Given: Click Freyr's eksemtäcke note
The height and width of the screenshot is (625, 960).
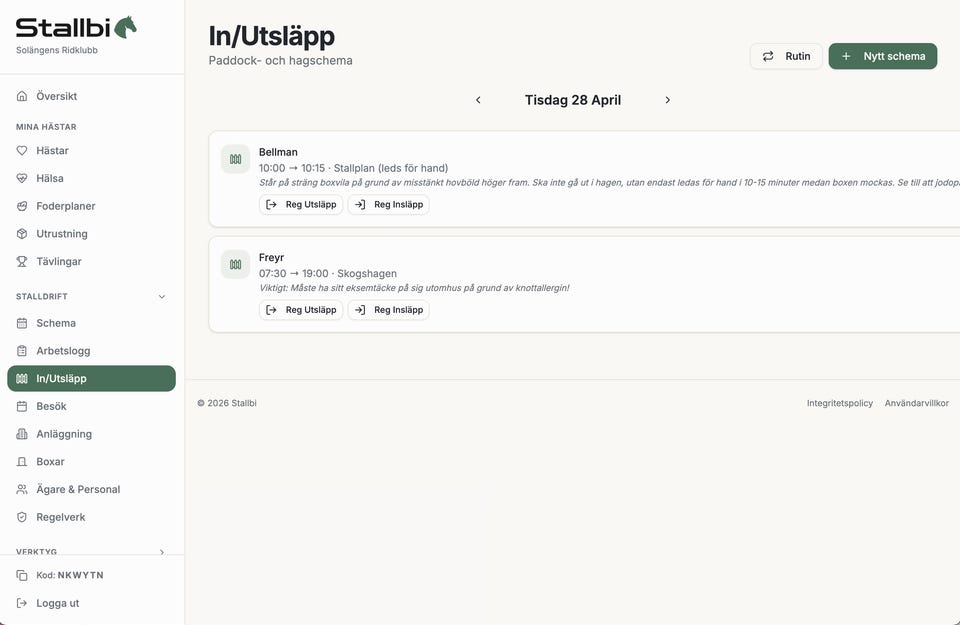Looking at the screenshot, I should (x=414, y=288).
